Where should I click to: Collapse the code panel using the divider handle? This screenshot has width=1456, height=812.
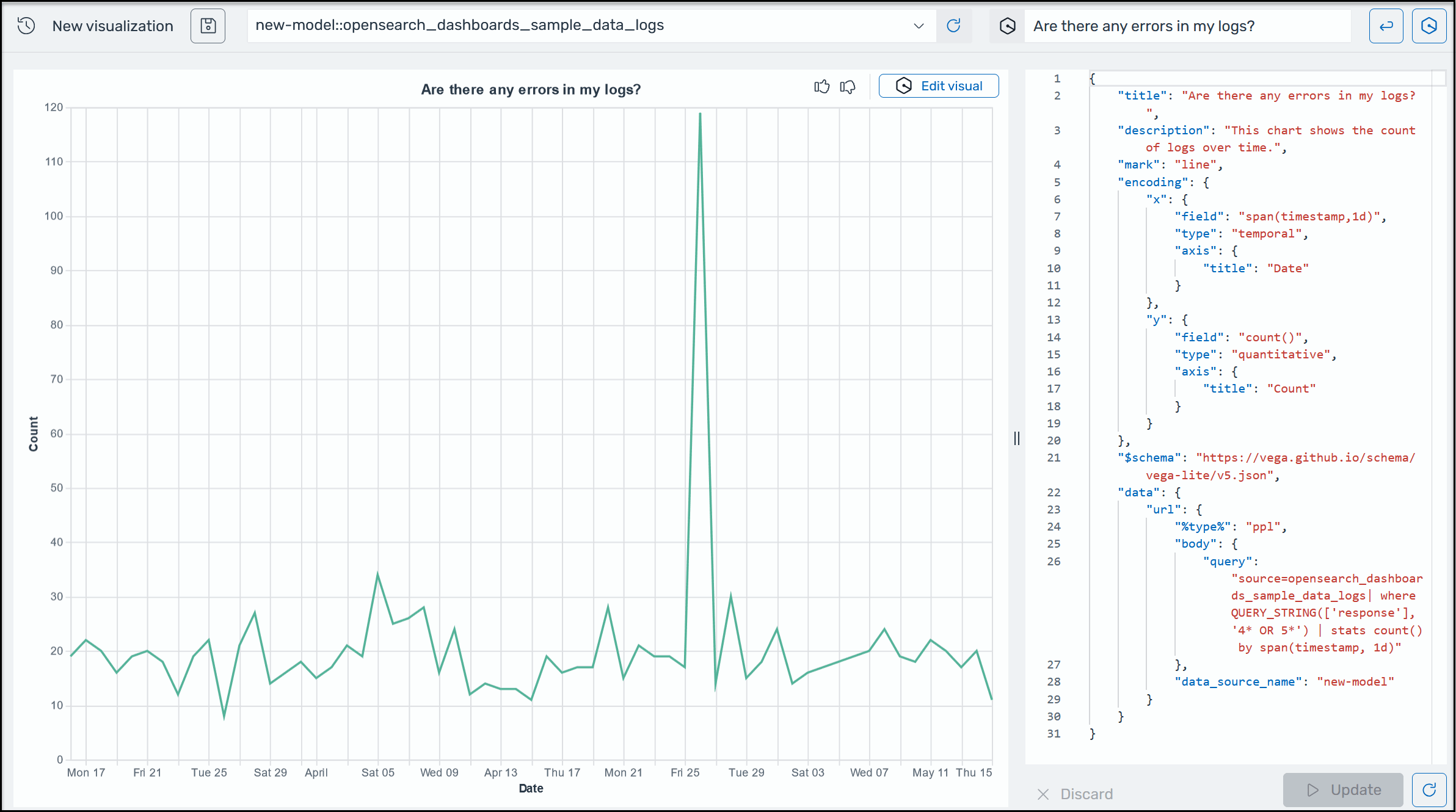pos(1016,438)
